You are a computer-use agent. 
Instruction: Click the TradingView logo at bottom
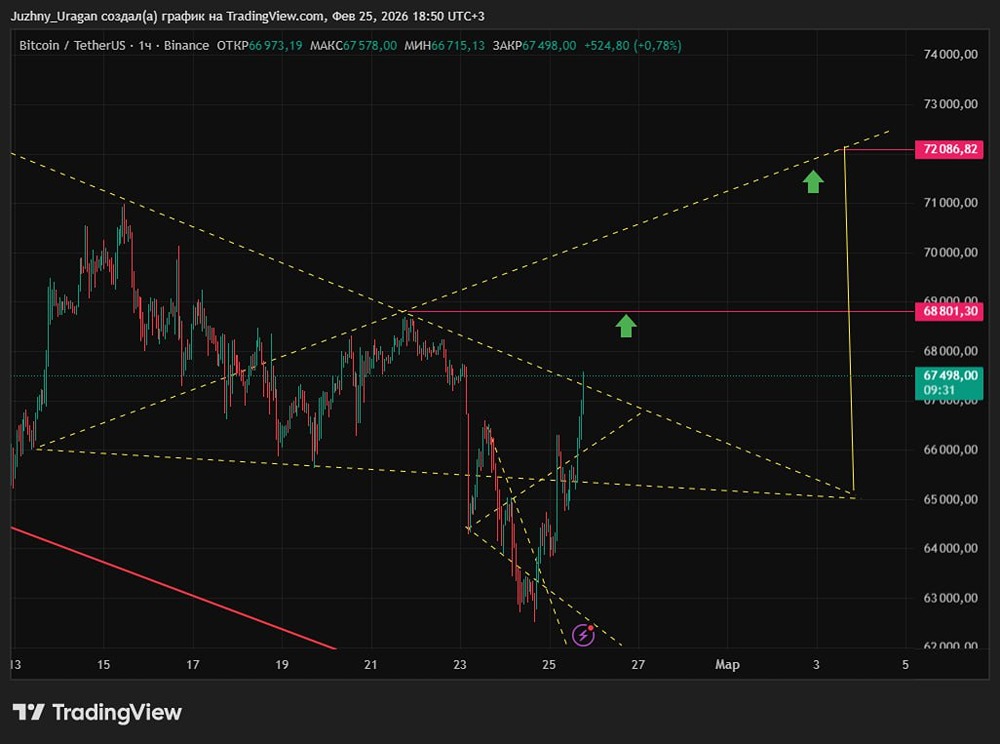(97, 712)
